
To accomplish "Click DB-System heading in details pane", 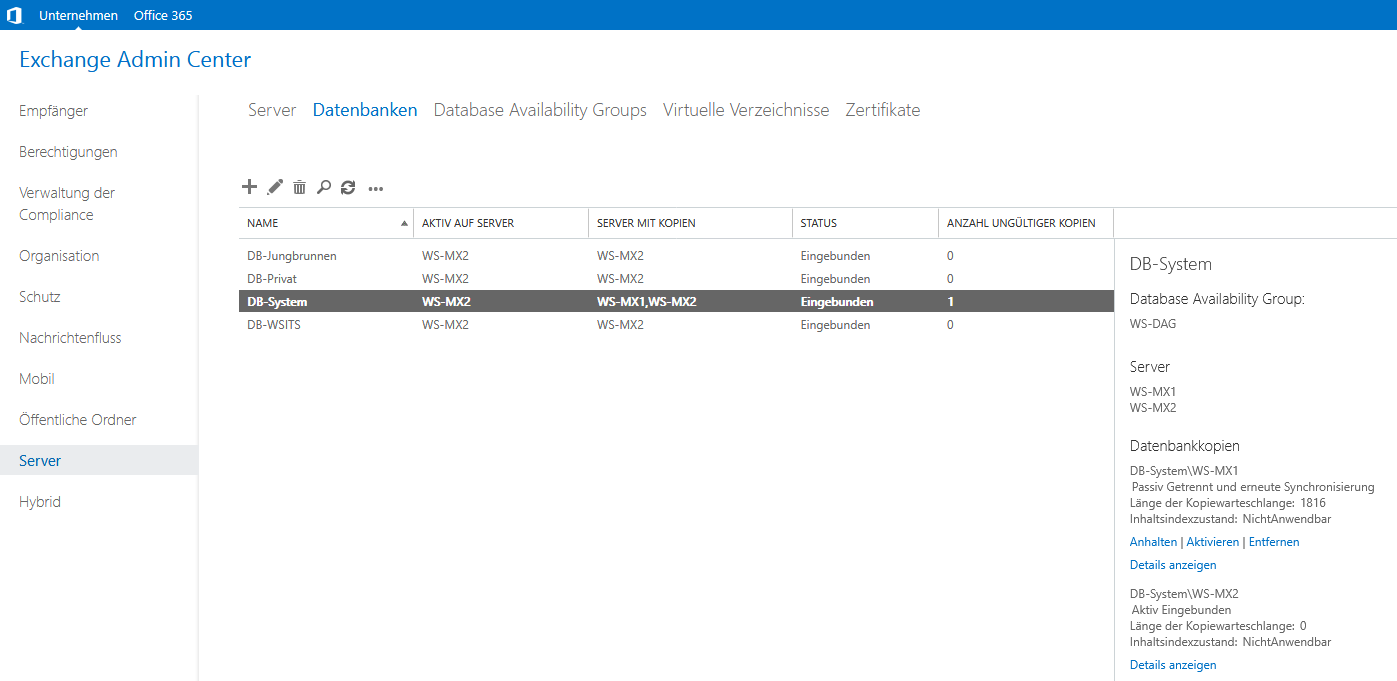I will point(1171,265).
